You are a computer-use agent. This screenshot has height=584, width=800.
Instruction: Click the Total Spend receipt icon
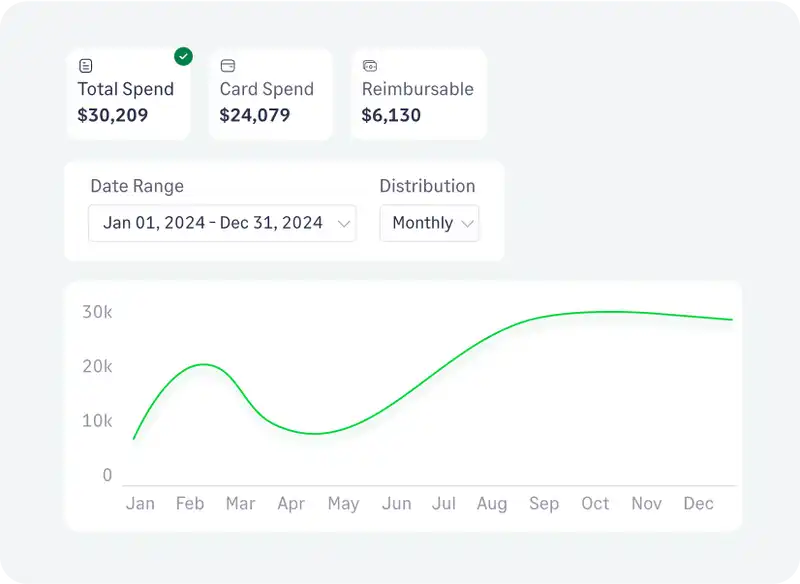point(85,66)
